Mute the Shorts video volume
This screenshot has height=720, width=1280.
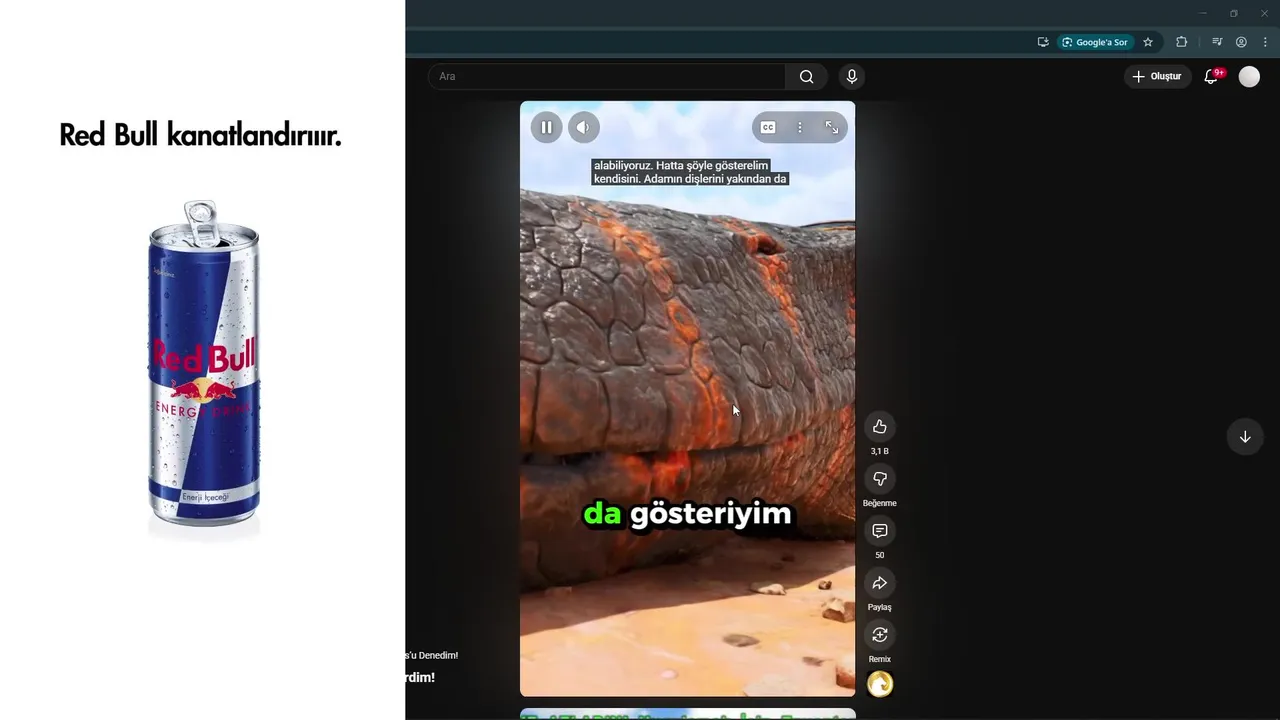tap(584, 127)
